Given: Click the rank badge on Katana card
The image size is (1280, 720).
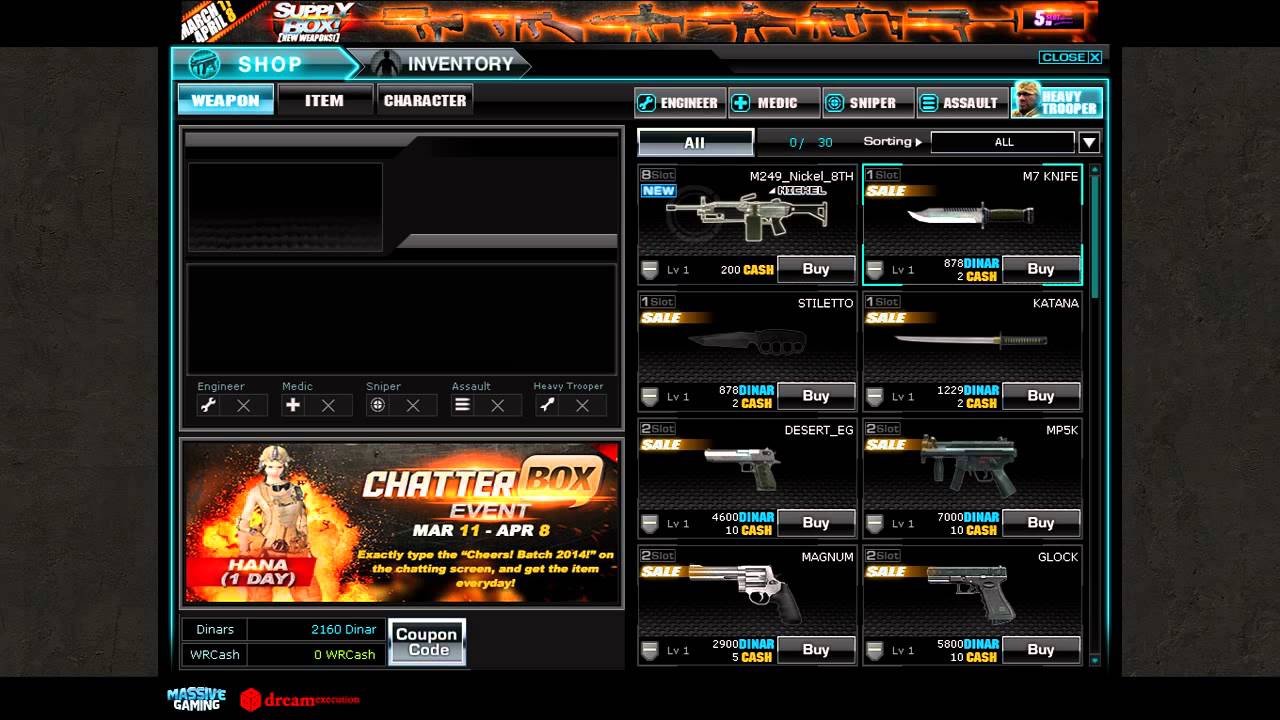Looking at the screenshot, I should (875, 397).
